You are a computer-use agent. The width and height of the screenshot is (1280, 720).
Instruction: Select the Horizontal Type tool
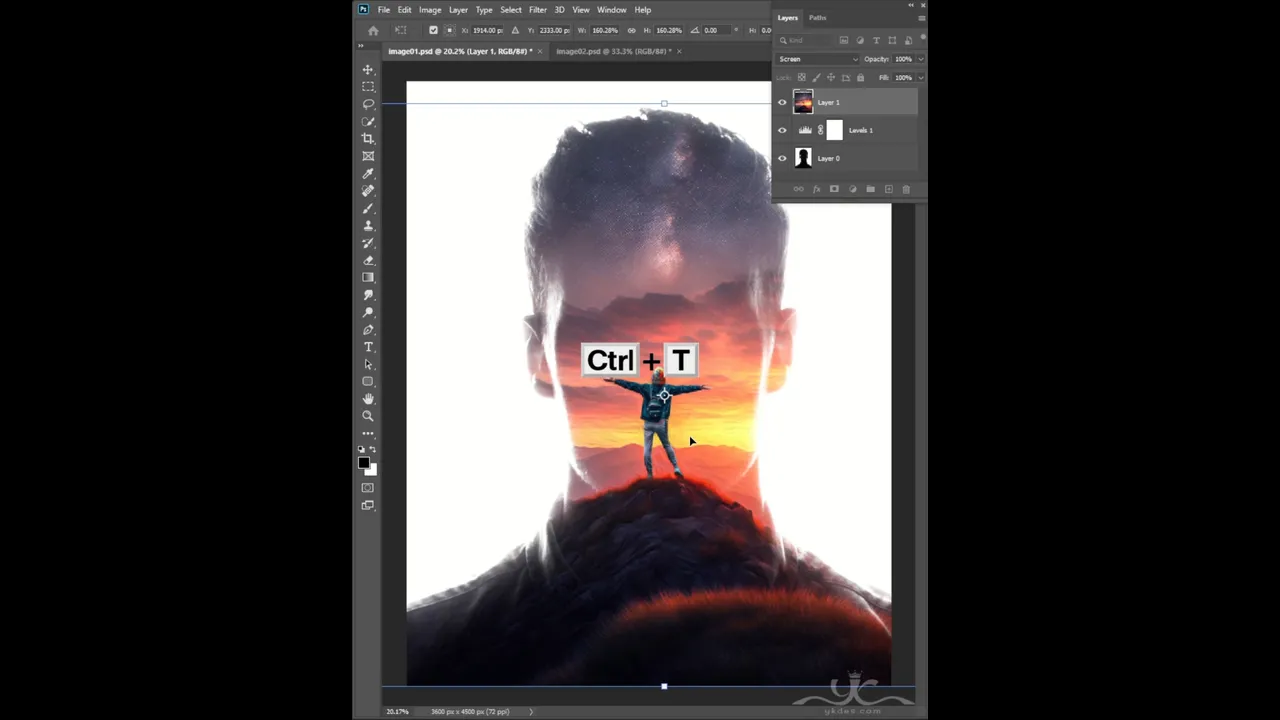pyautogui.click(x=368, y=347)
